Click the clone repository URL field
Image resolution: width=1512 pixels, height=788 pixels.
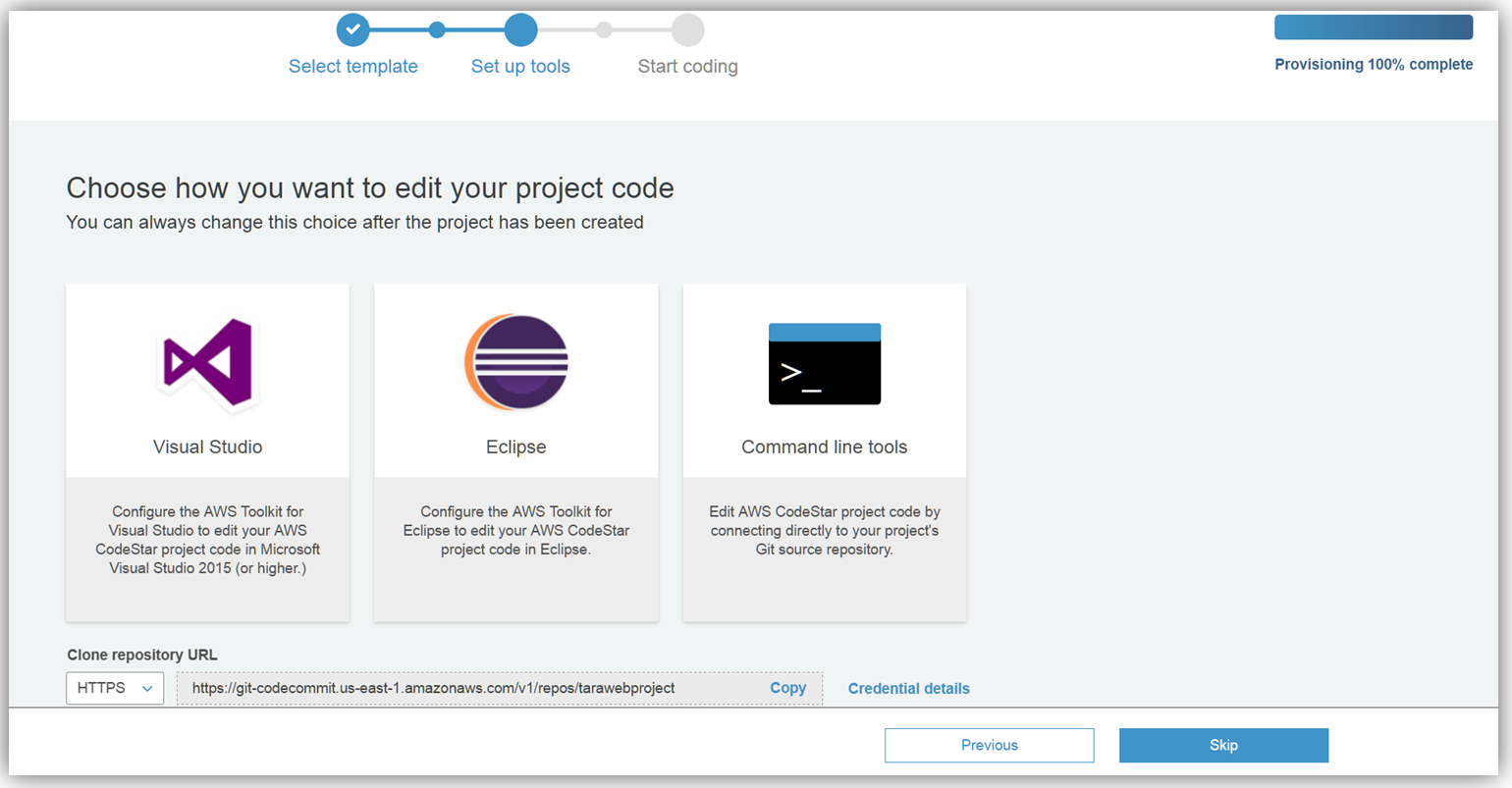click(x=461, y=688)
